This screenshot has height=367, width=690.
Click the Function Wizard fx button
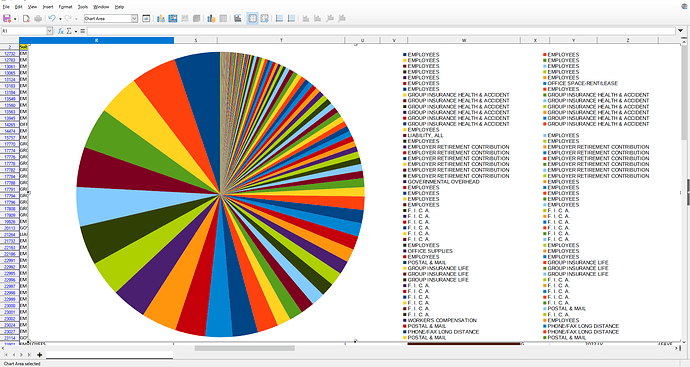coord(61,31)
